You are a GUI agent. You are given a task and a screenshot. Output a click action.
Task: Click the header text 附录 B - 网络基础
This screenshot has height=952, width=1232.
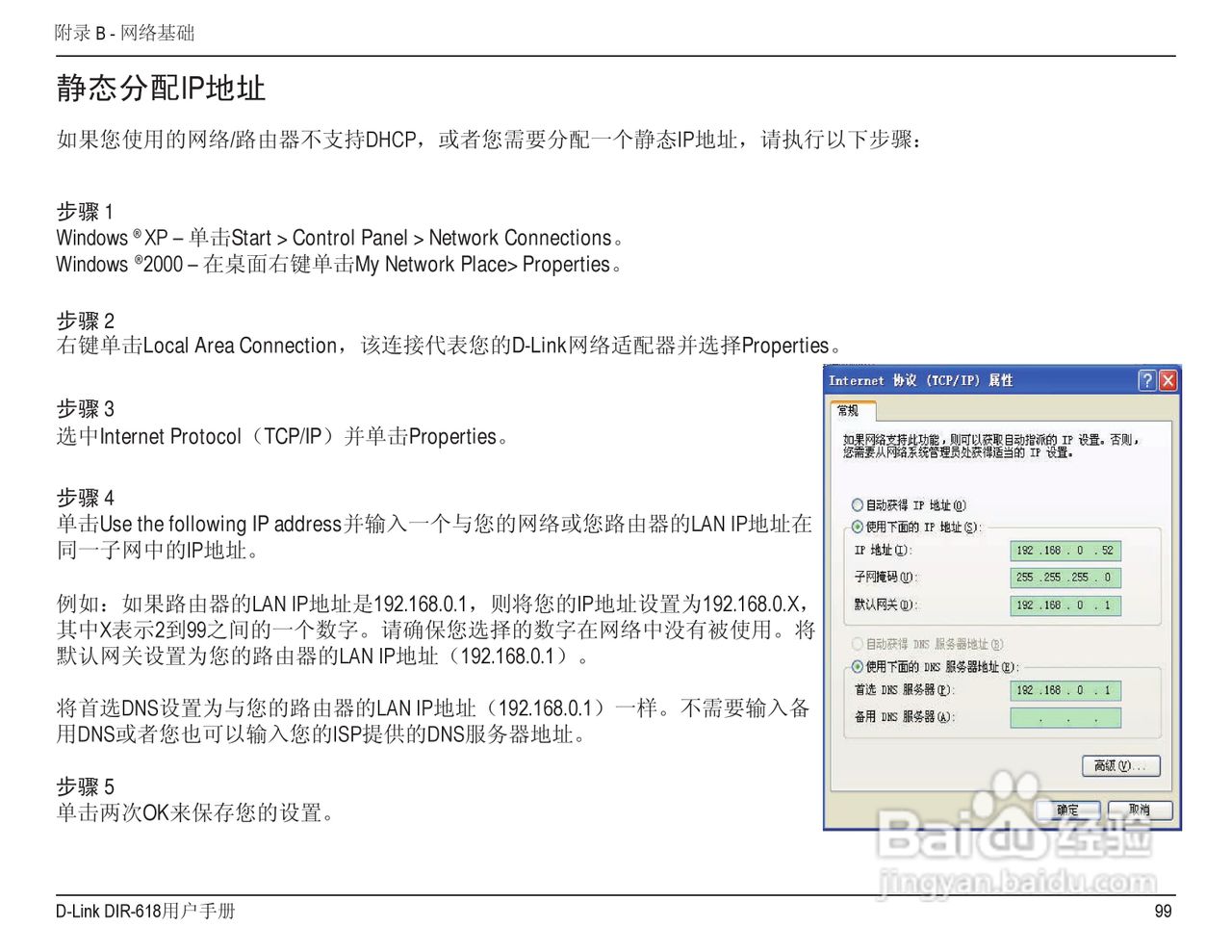[124, 33]
